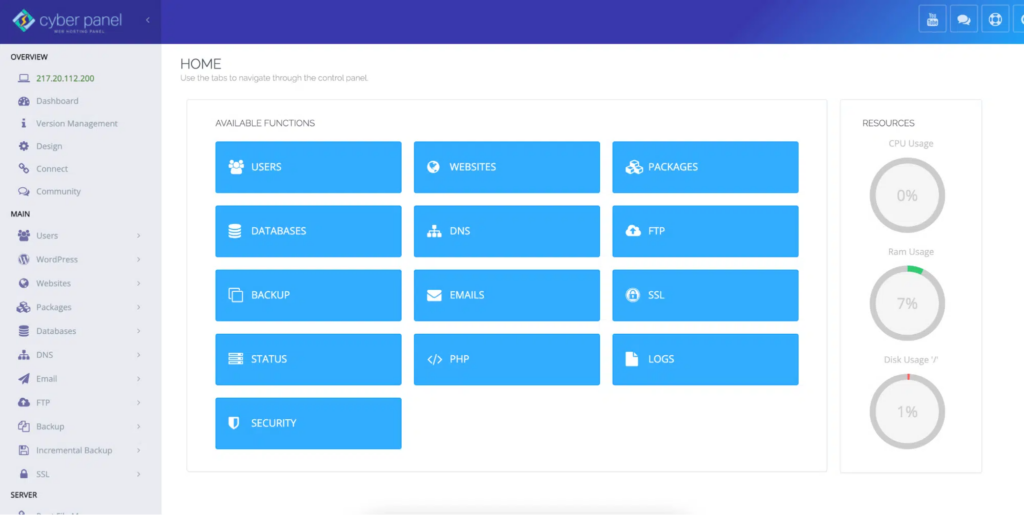
Task: Open the chat bubbles icon in header
Action: coord(964,20)
